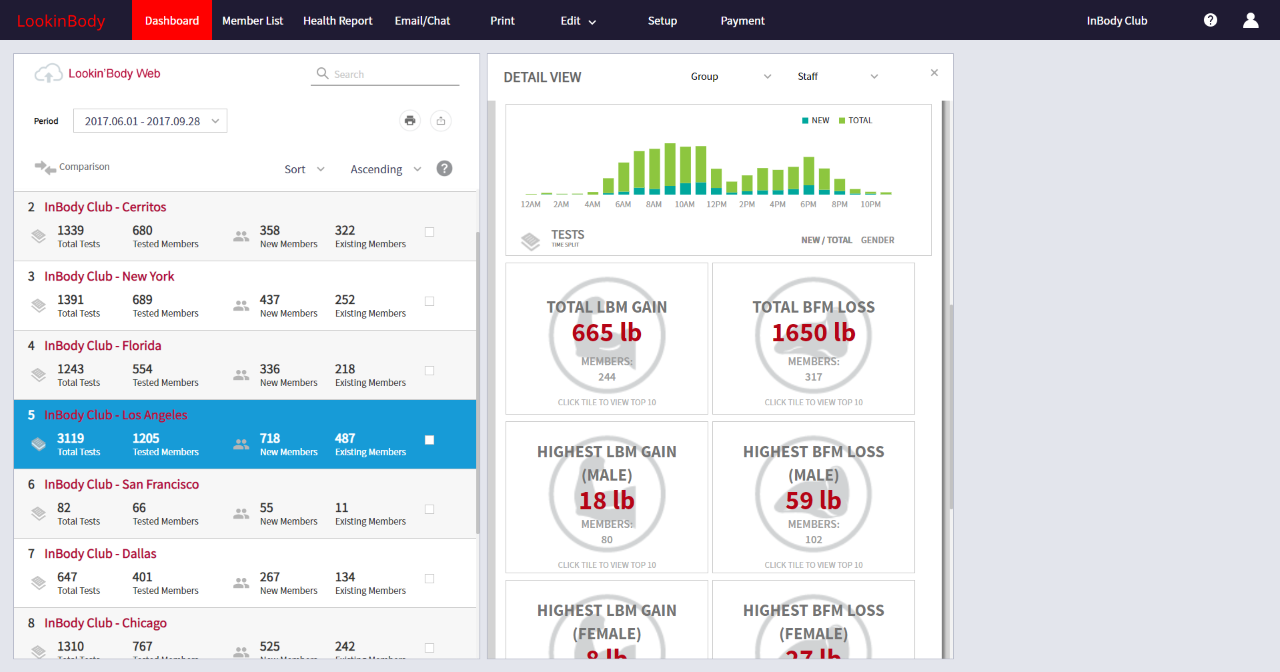Tick the InBody Club - San Francisco checkbox
The height and width of the screenshot is (672, 1280).
[430, 509]
